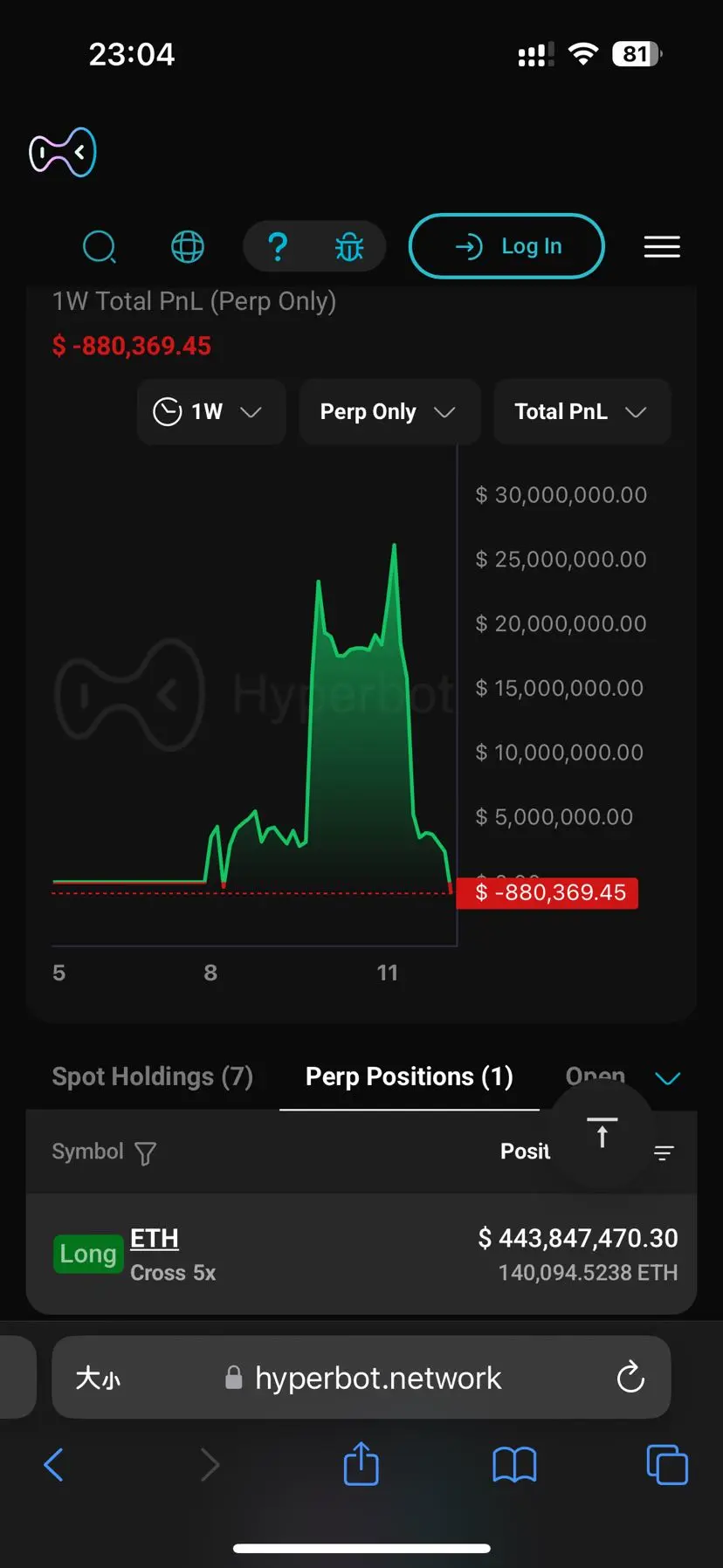Select the Perp Positions (1) tab
Image resolution: width=723 pixels, height=1568 pixels.
tap(409, 1076)
